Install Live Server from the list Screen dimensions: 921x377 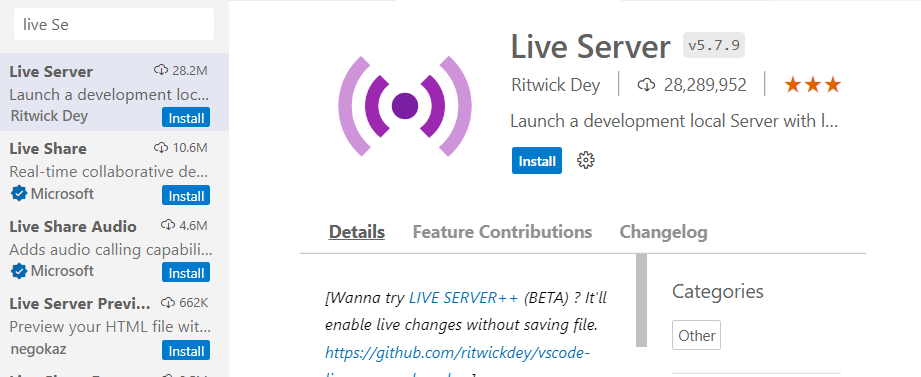pyautogui.click(x=186, y=118)
